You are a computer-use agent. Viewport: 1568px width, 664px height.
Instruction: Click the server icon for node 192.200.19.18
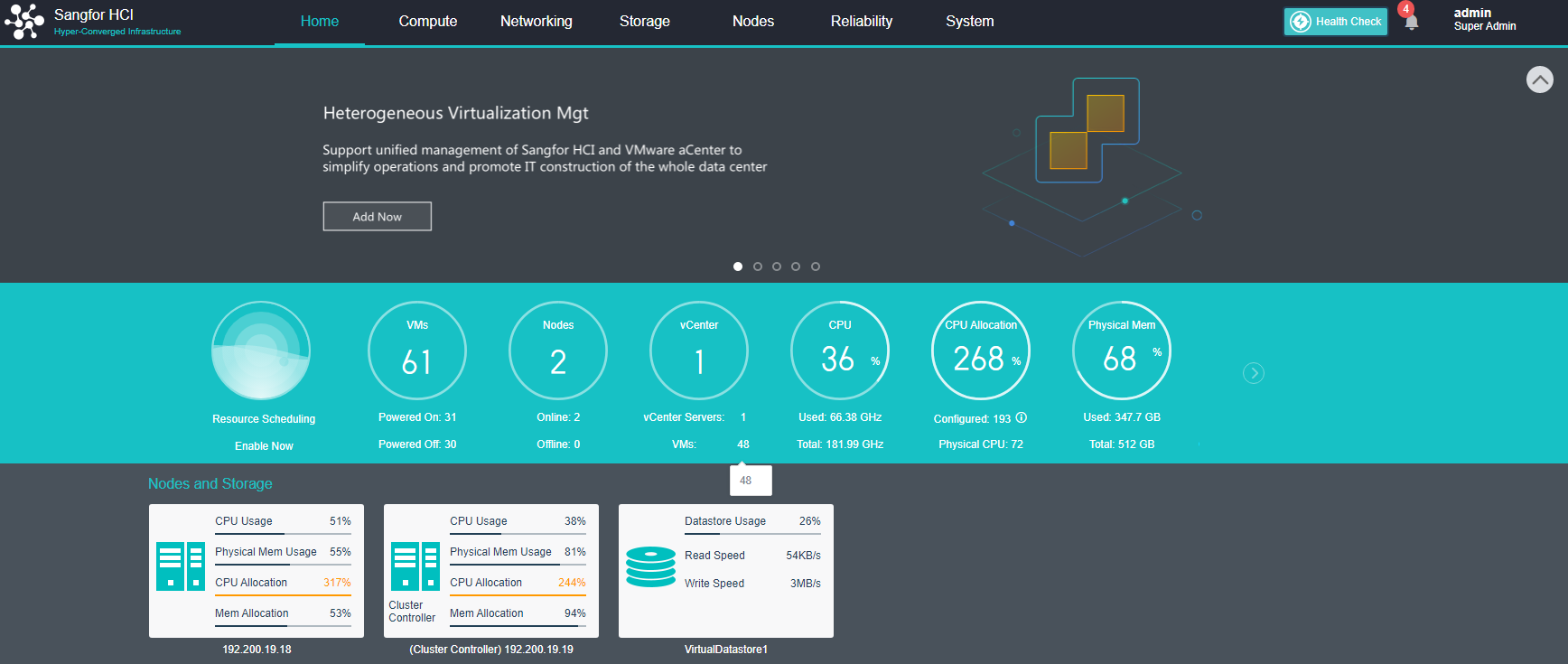coord(181,566)
